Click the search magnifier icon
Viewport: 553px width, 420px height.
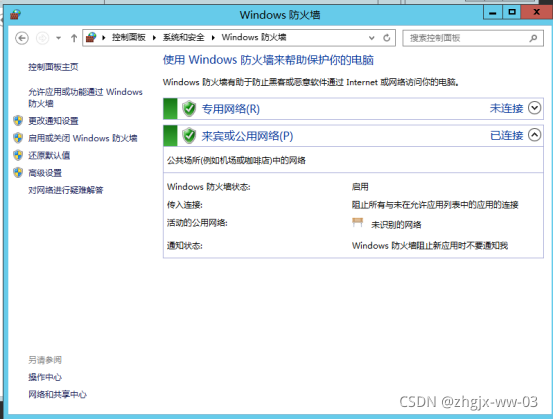click(533, 38)
